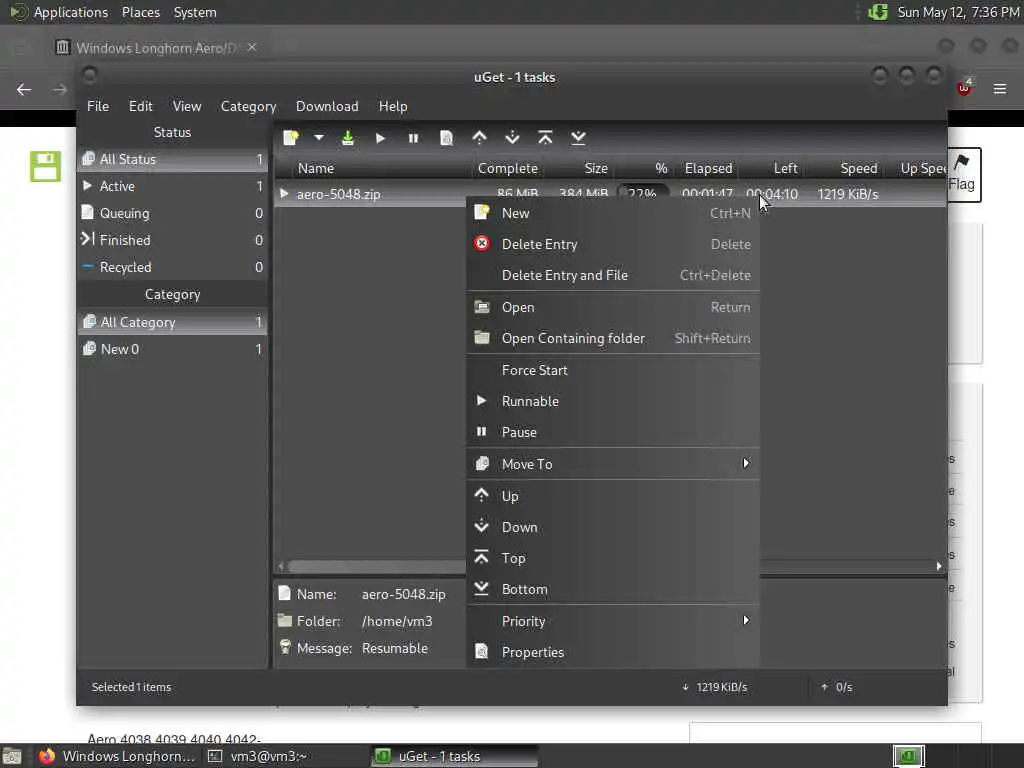Select the Queuing status filter

(172, 213)
